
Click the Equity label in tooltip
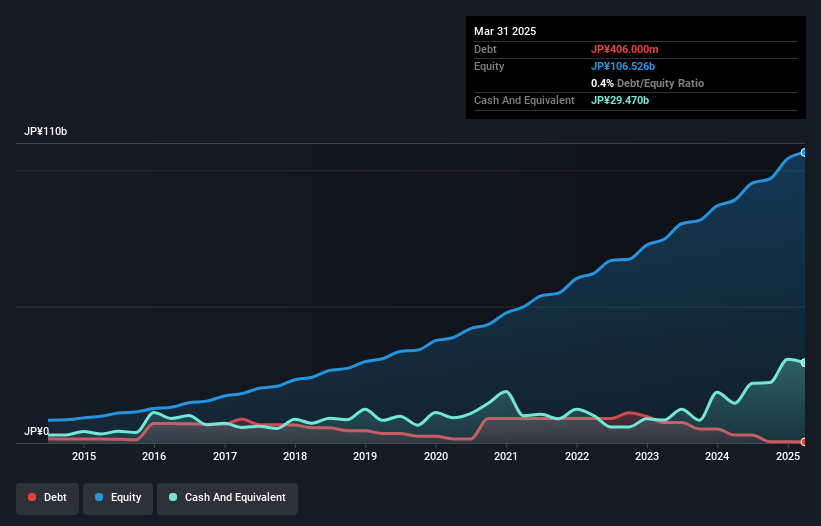tap(489, 66)
